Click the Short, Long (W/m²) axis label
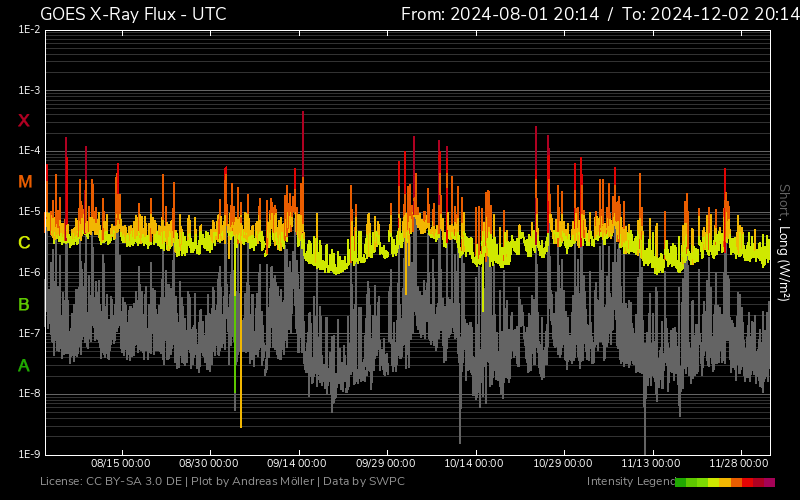800x500 pixels. [x=784, y=241]
